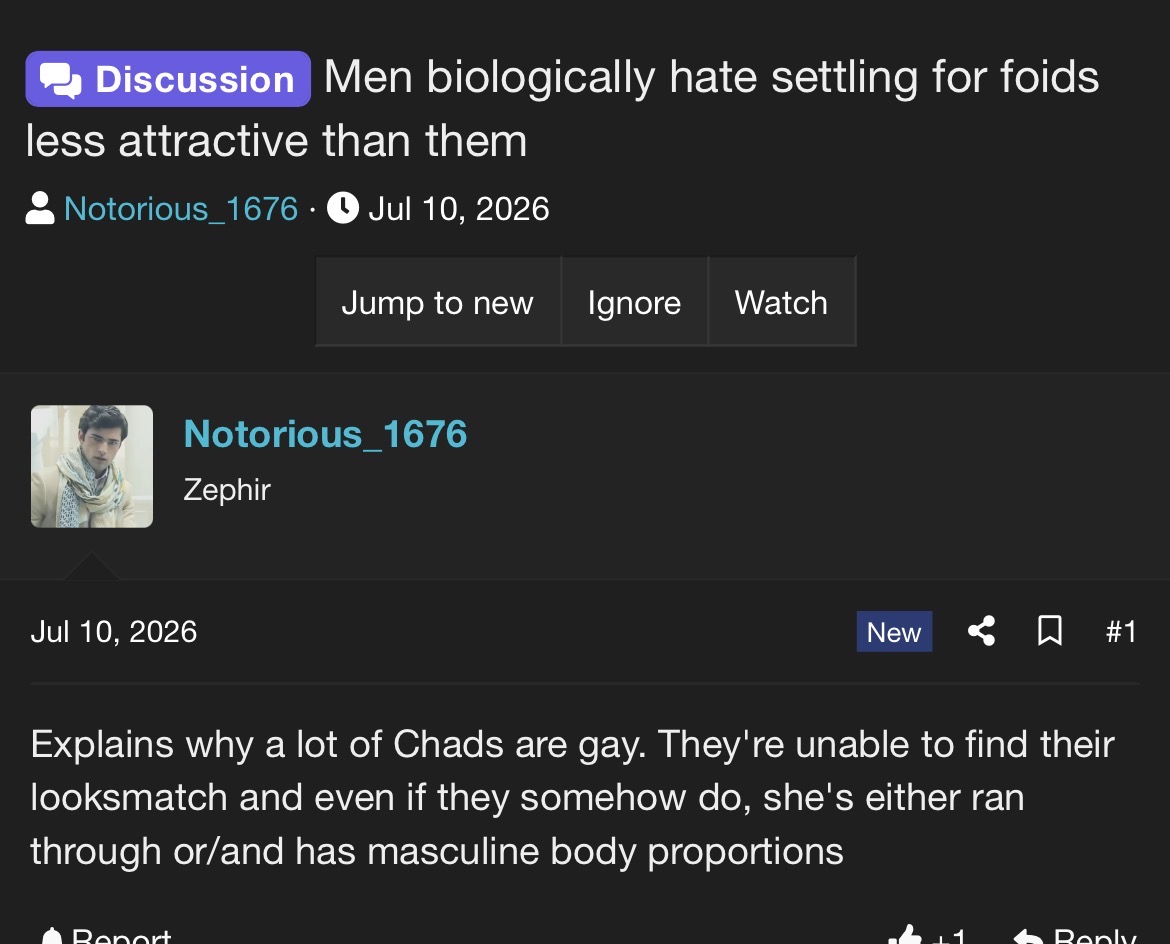Click the share icon on post #1
This screenshot has width=1170, height=944.
981,631
